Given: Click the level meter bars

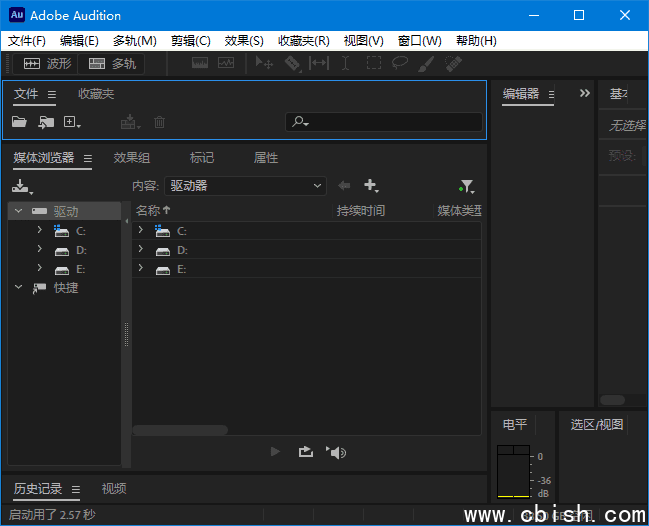Looking at the screenshot, I should (x=513, y=471).
